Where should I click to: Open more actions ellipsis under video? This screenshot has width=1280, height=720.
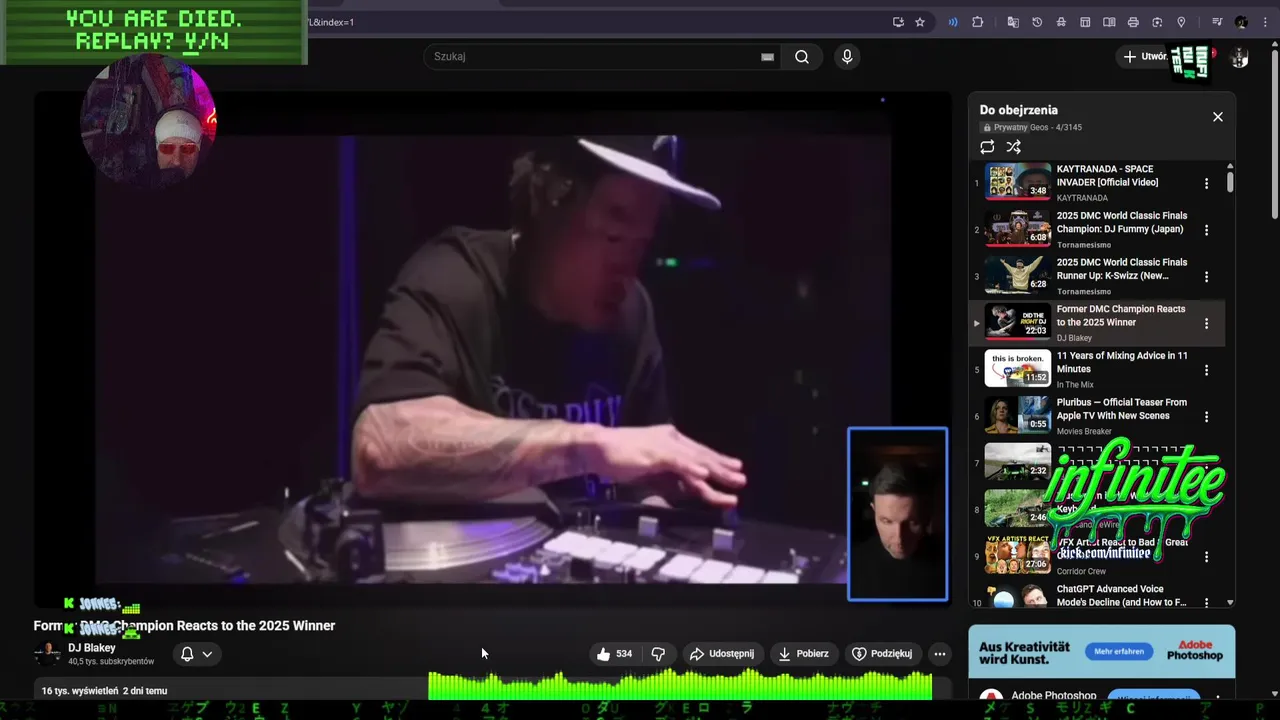tap(939, 654)
